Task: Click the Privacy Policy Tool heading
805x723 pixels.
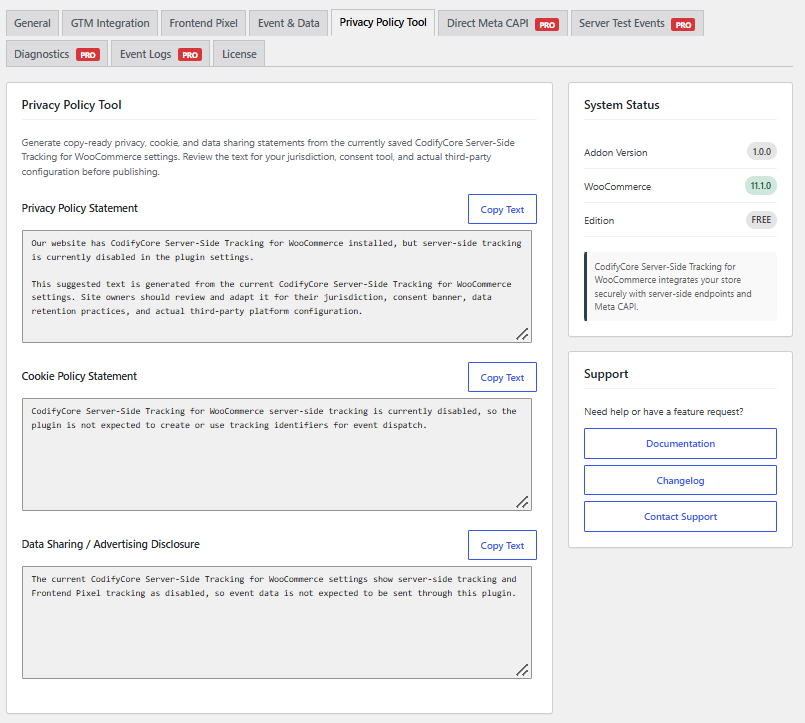Action: pyautogui.click(x=71, y=105)
